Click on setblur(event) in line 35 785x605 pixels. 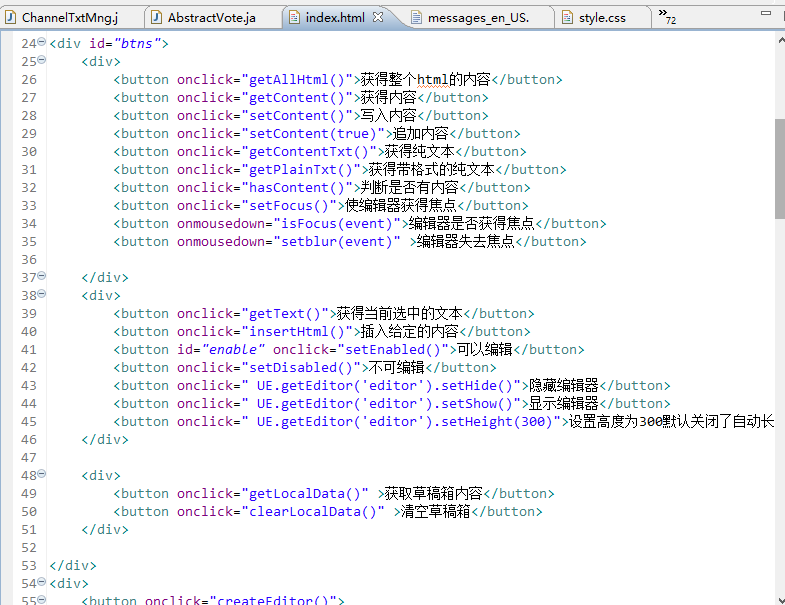337,242
